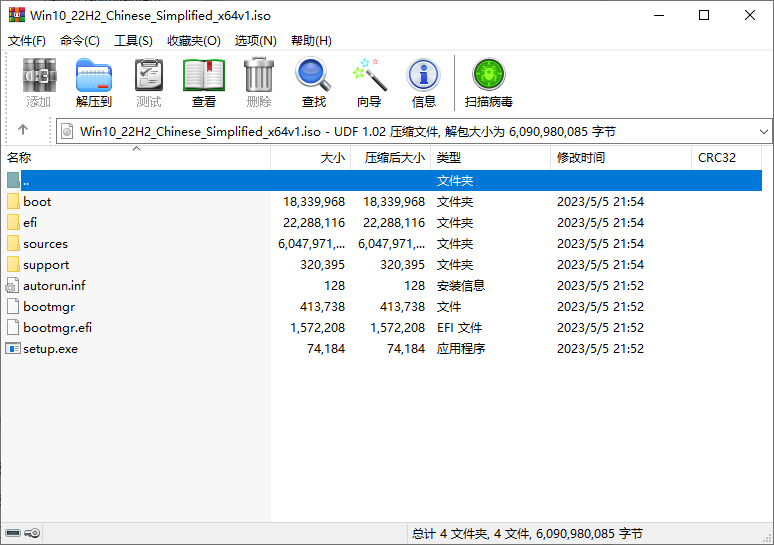Click the ISO file icon in address bar
The height and width of the screenshot is (545, 774).
coord(67,131)
